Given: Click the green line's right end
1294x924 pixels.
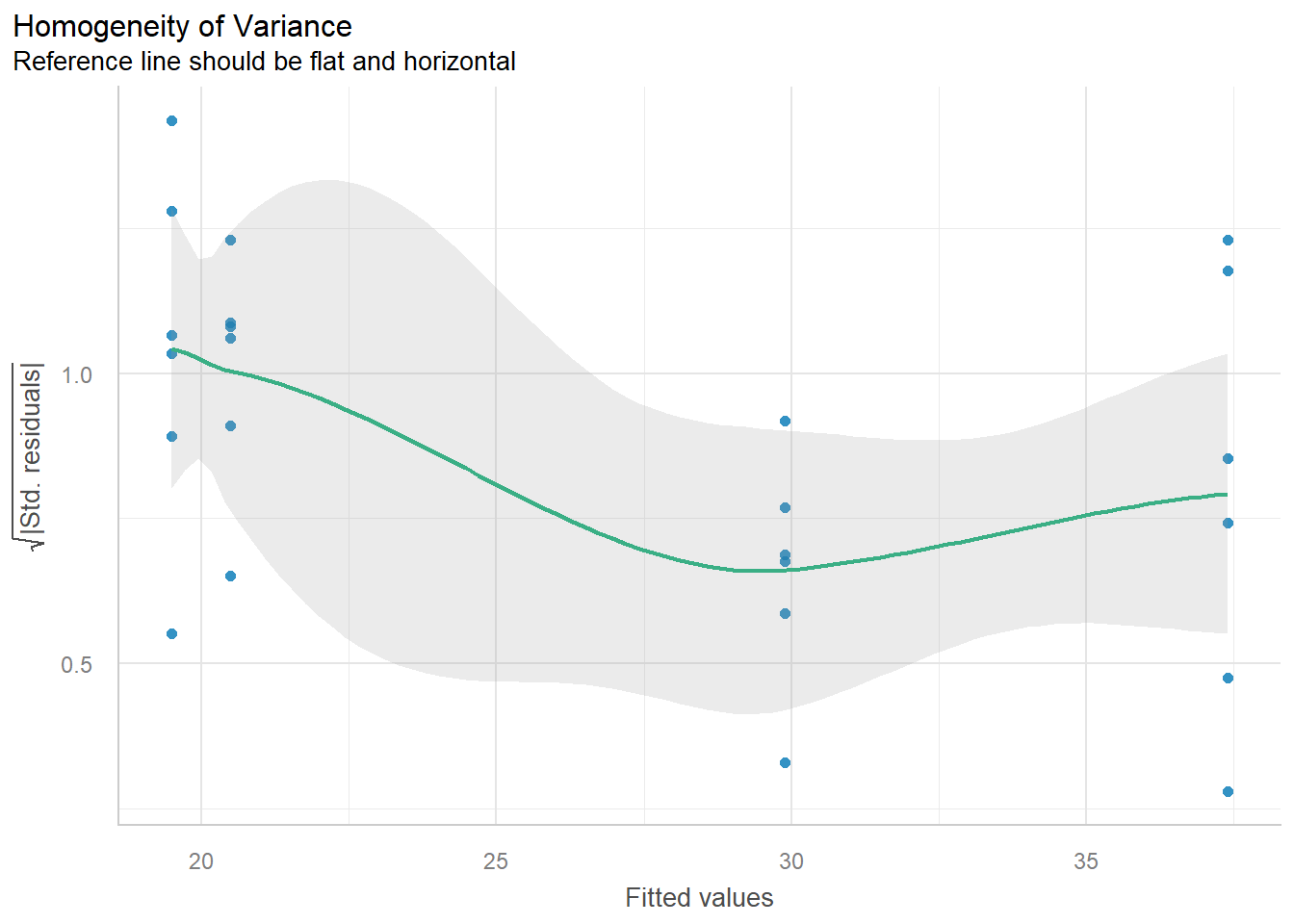Looking at the screenshot, I should [1227, 495].
